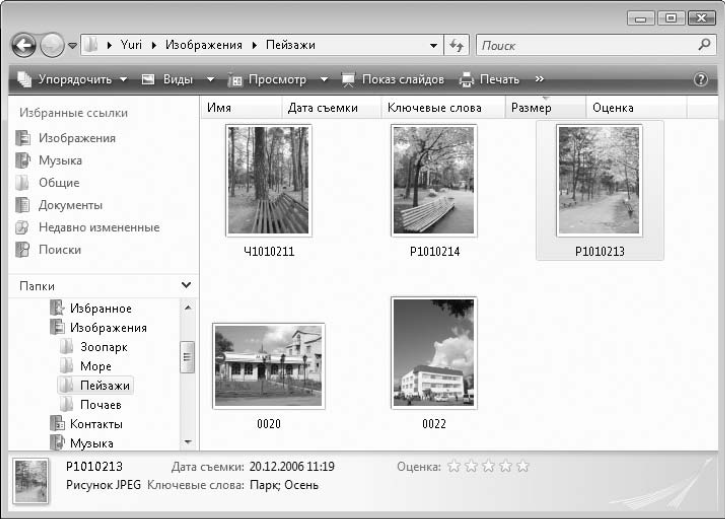This screenshot has height=519, width=725.
Task: Select the Зоопарк folder in tree
Action: coord(103,346)
